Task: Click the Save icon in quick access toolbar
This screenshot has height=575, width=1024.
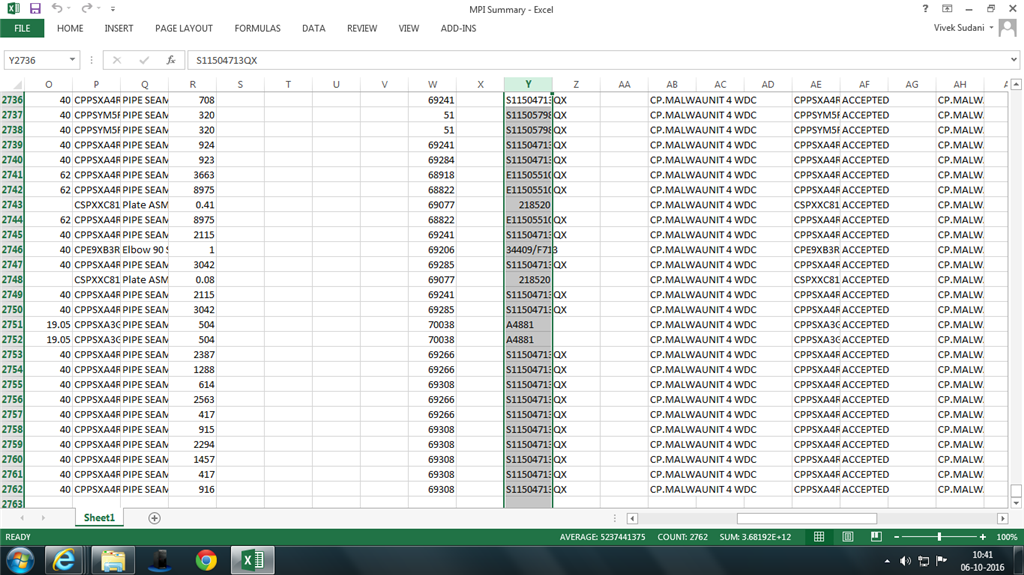Action: tap(35, 8)
